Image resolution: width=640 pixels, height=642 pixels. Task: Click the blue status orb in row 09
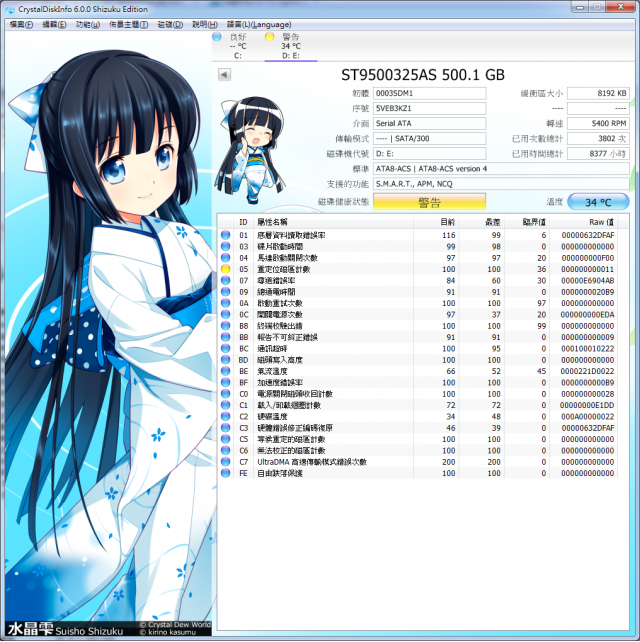pos(225,292)
